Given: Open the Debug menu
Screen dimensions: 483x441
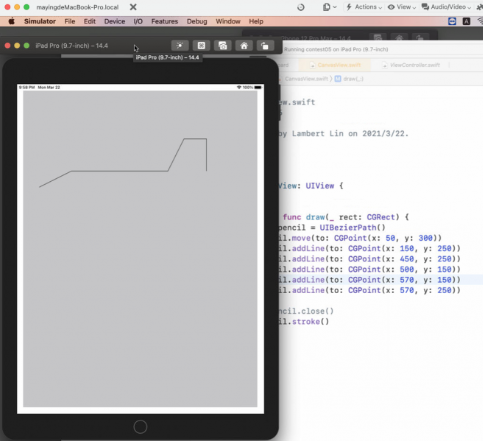Looking at the screenshot, I should (x=197, y=21).
